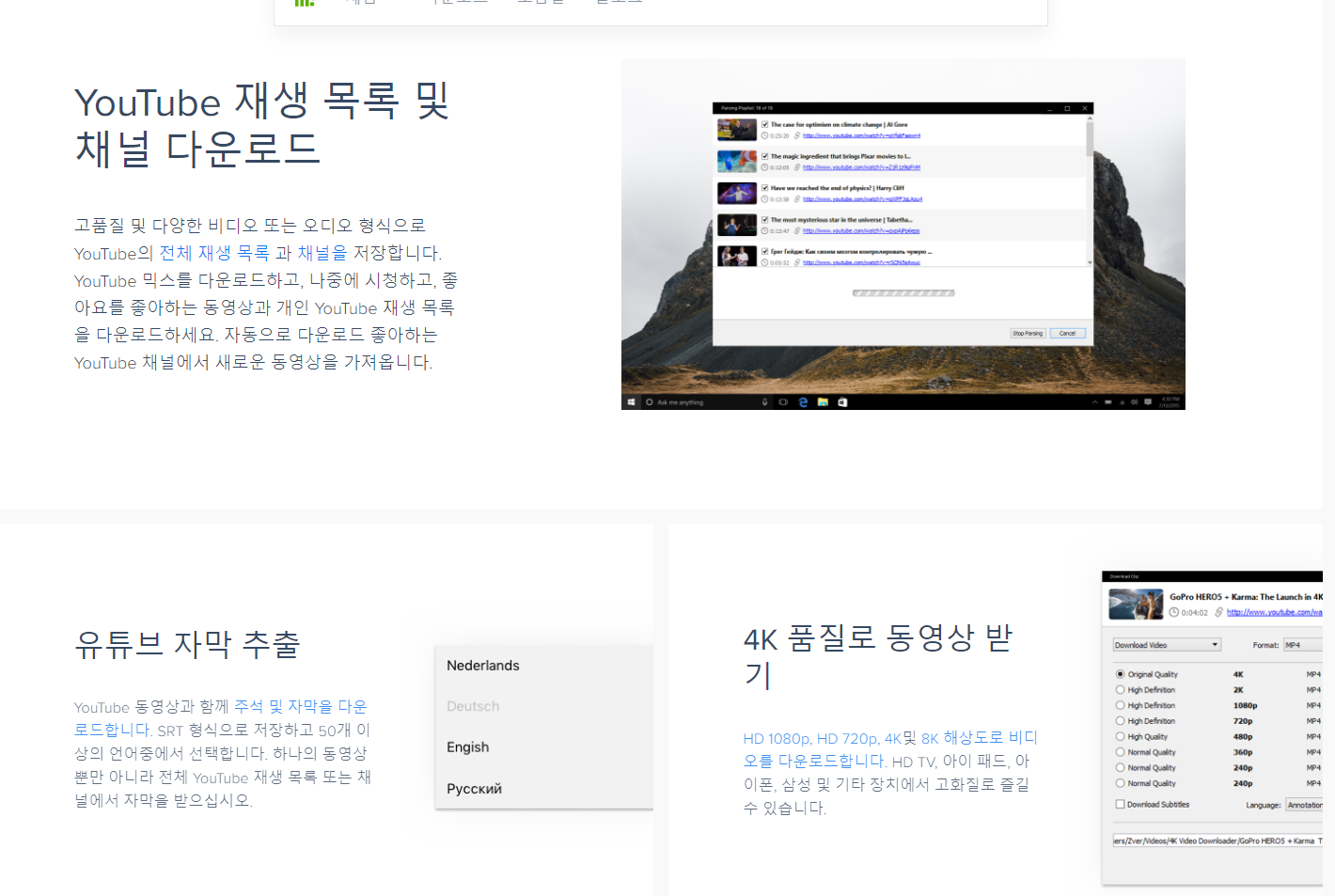Uncheck 'Have we reached the end of physics?'
The image size is (1335, 896).
point(764,188)
